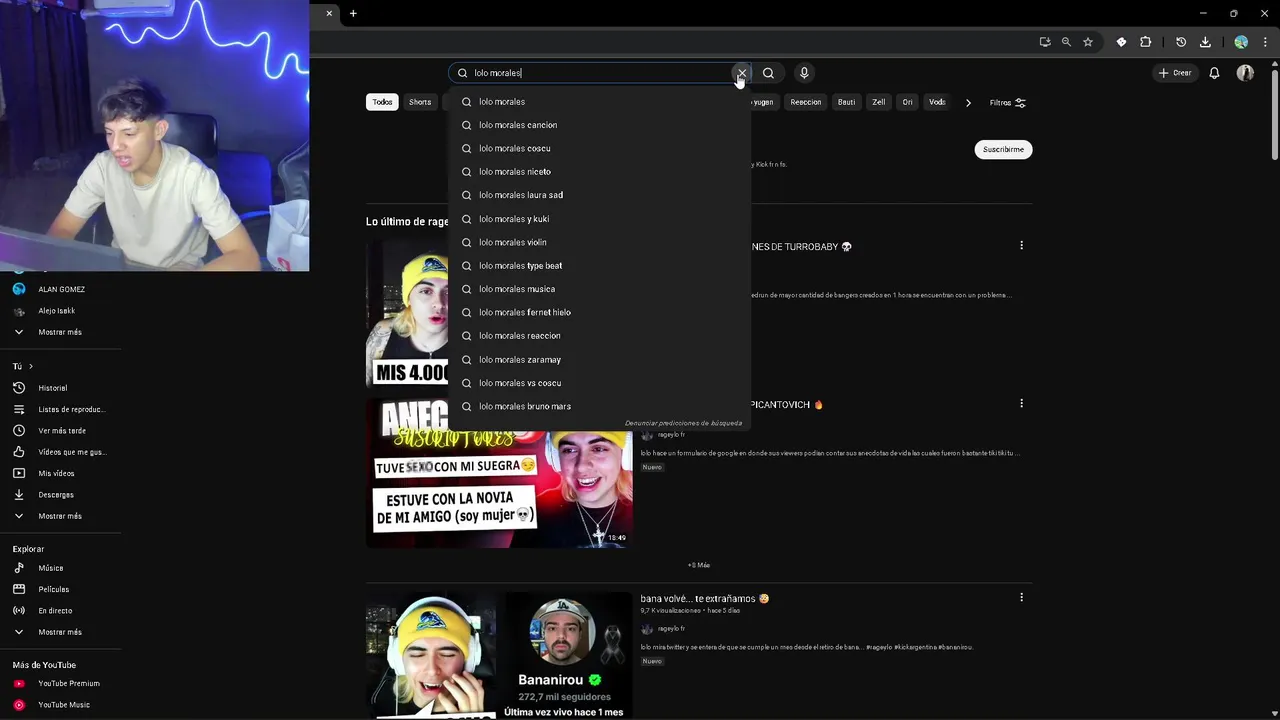Open video titled "bana volvé... te extrañamos"
The width and height of the screenshot is (1280, 720).
tap(705, 599)
